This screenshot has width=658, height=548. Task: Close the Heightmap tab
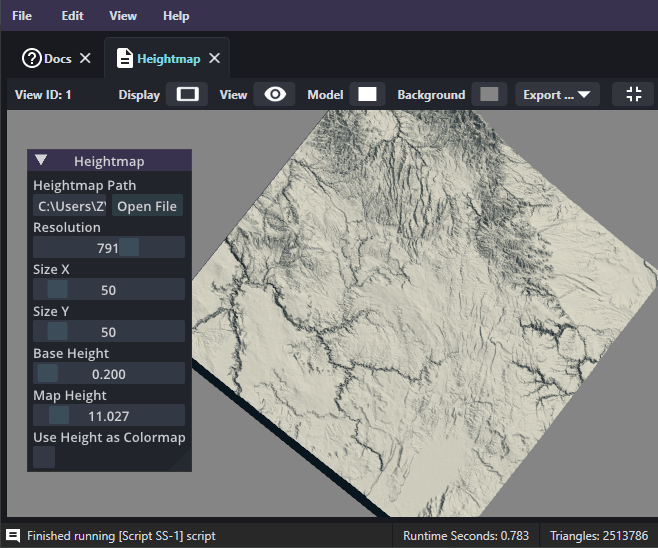(x=214, y=58)
